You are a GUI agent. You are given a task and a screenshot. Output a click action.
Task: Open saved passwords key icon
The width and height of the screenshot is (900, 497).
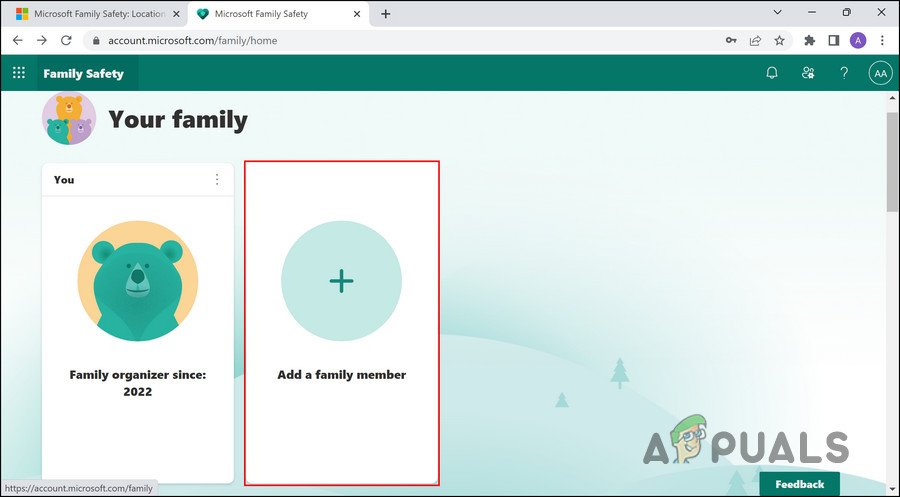pyautogui.click(x=731, y=40)
